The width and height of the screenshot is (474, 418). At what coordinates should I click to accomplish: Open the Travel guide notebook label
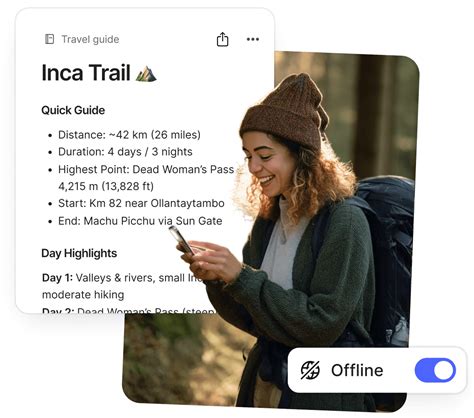90,39
